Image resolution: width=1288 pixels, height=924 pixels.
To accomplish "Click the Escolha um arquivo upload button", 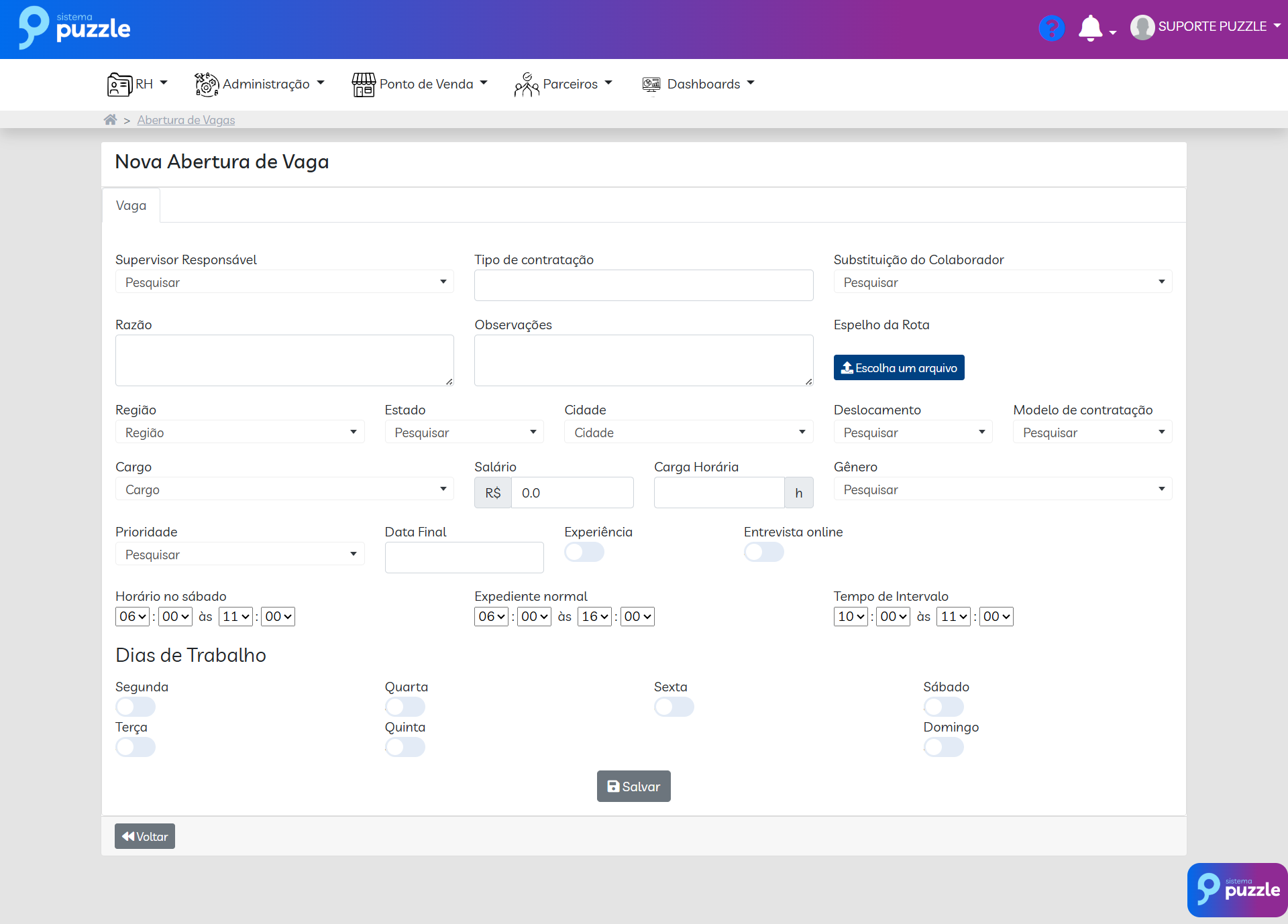I will (898, 367).
